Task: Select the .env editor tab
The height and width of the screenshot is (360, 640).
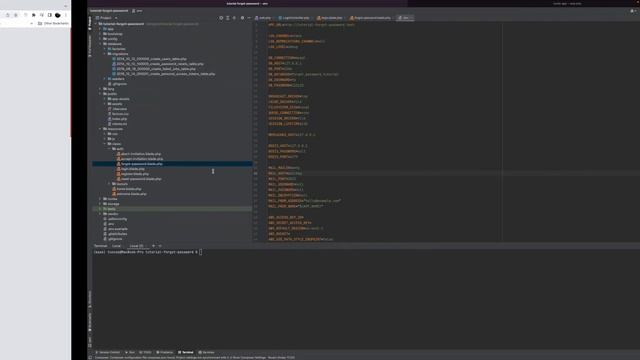Action: pos(405,18)
